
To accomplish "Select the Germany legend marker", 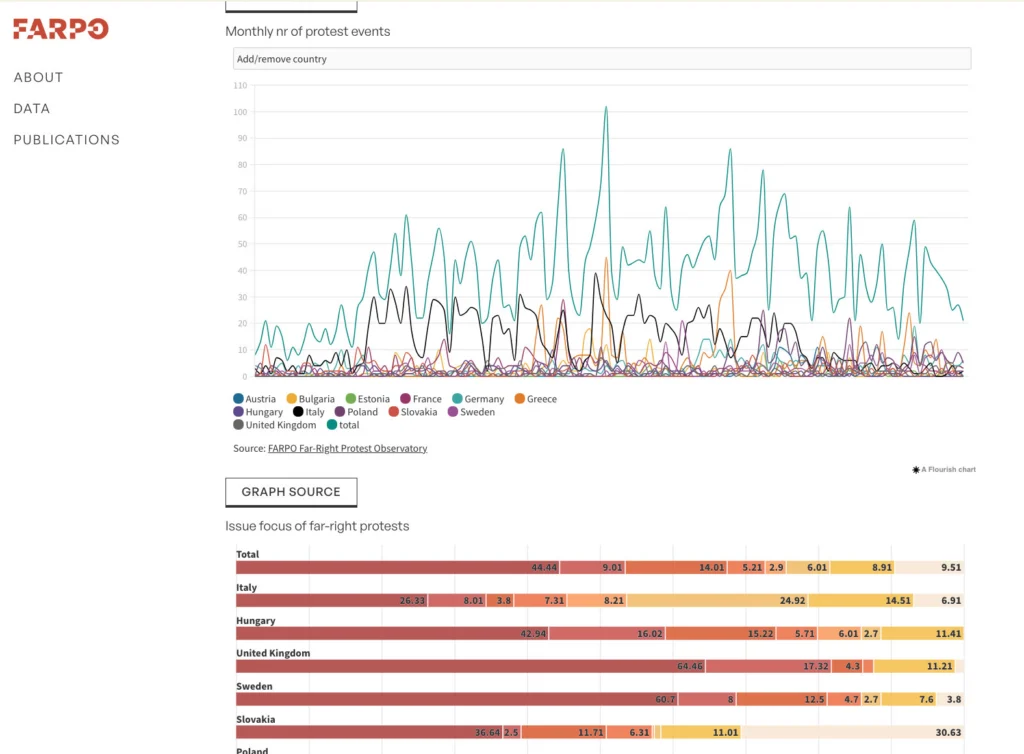I will click(458, 399).
